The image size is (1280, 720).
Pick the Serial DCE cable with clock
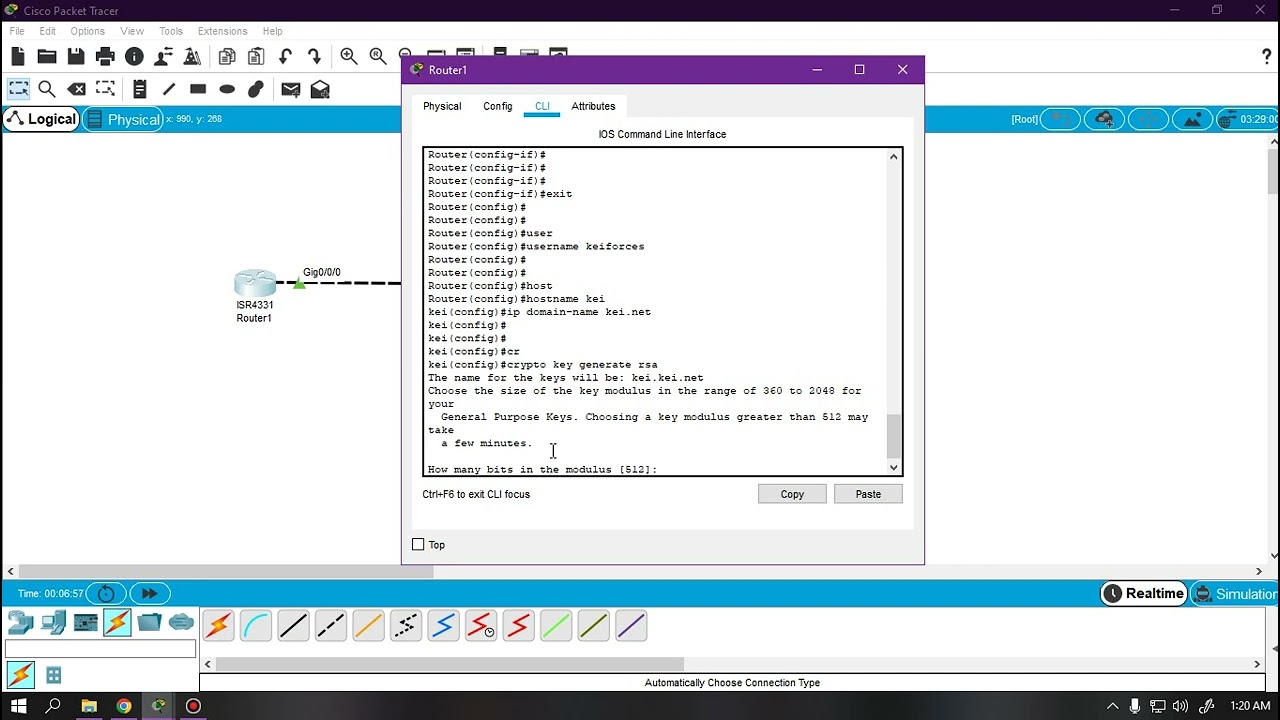coord(481,626)
